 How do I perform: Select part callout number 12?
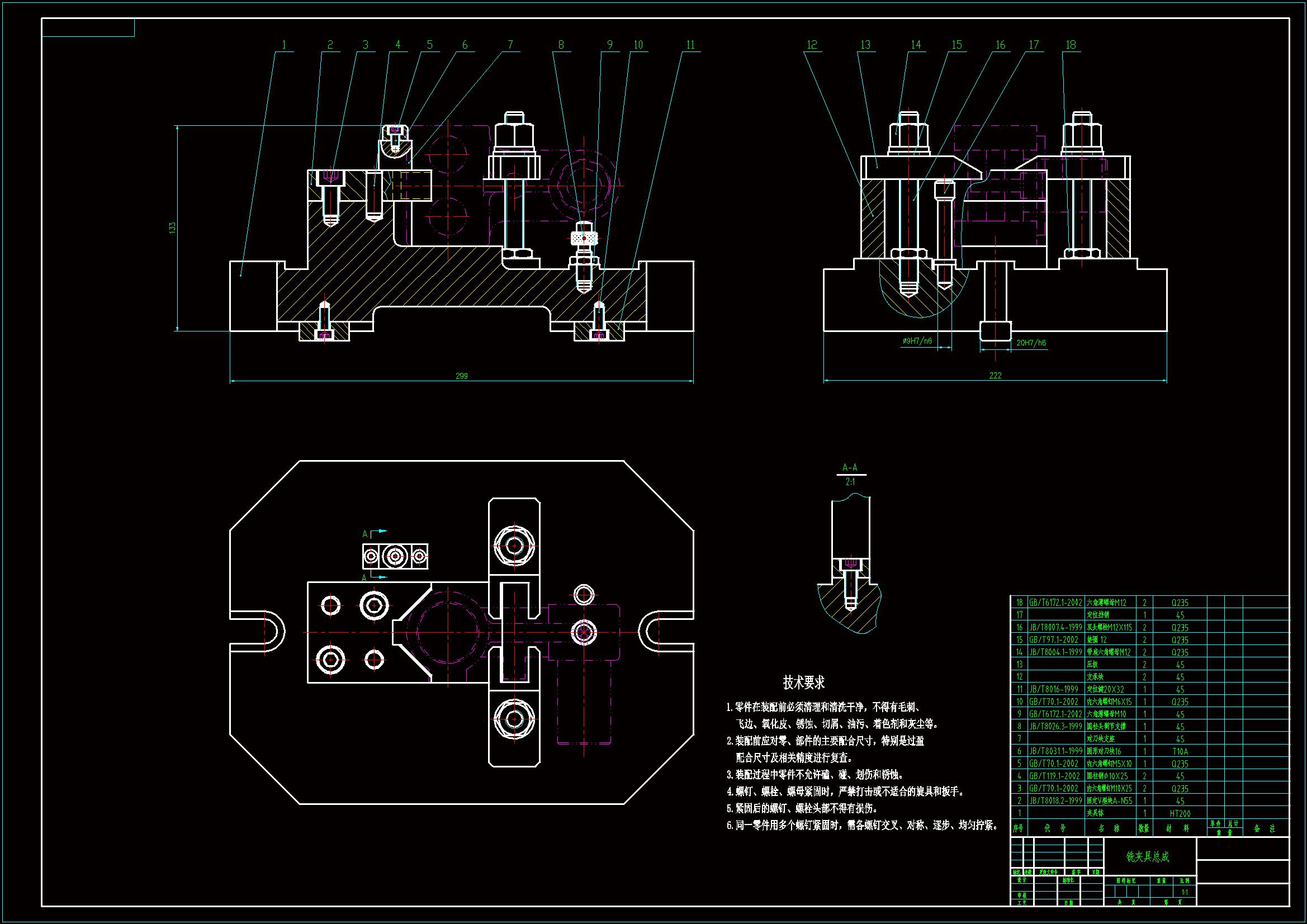click(812, 45)
